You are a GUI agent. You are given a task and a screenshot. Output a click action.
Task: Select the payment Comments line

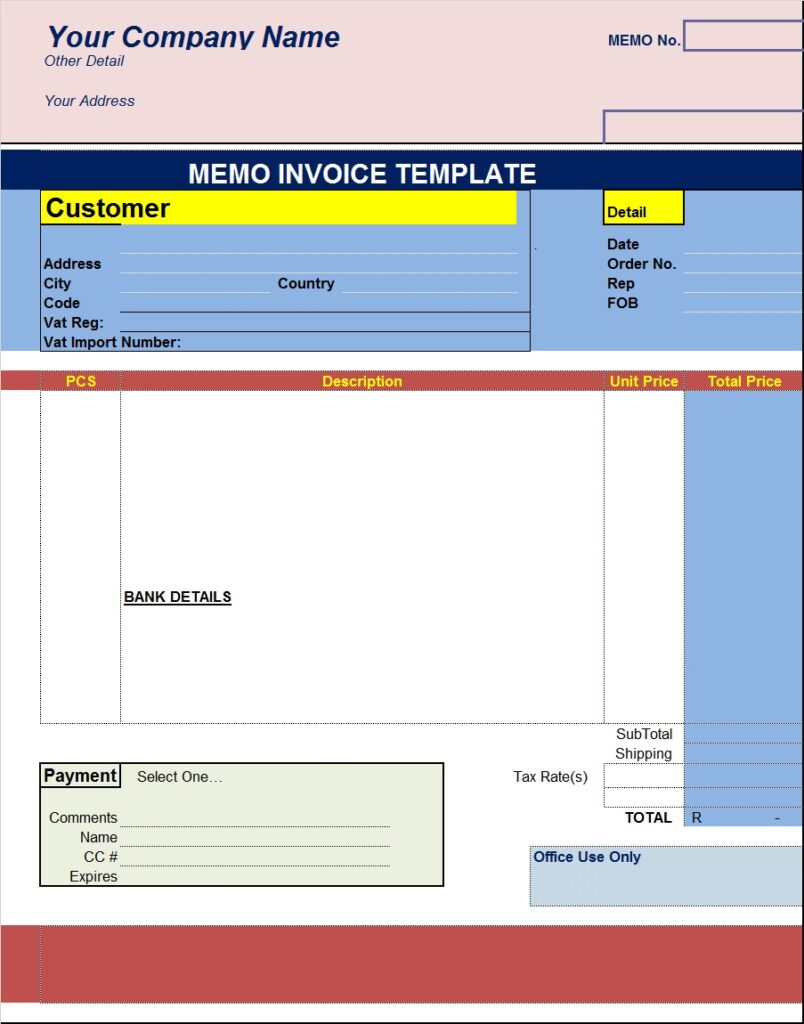[254, 818]
